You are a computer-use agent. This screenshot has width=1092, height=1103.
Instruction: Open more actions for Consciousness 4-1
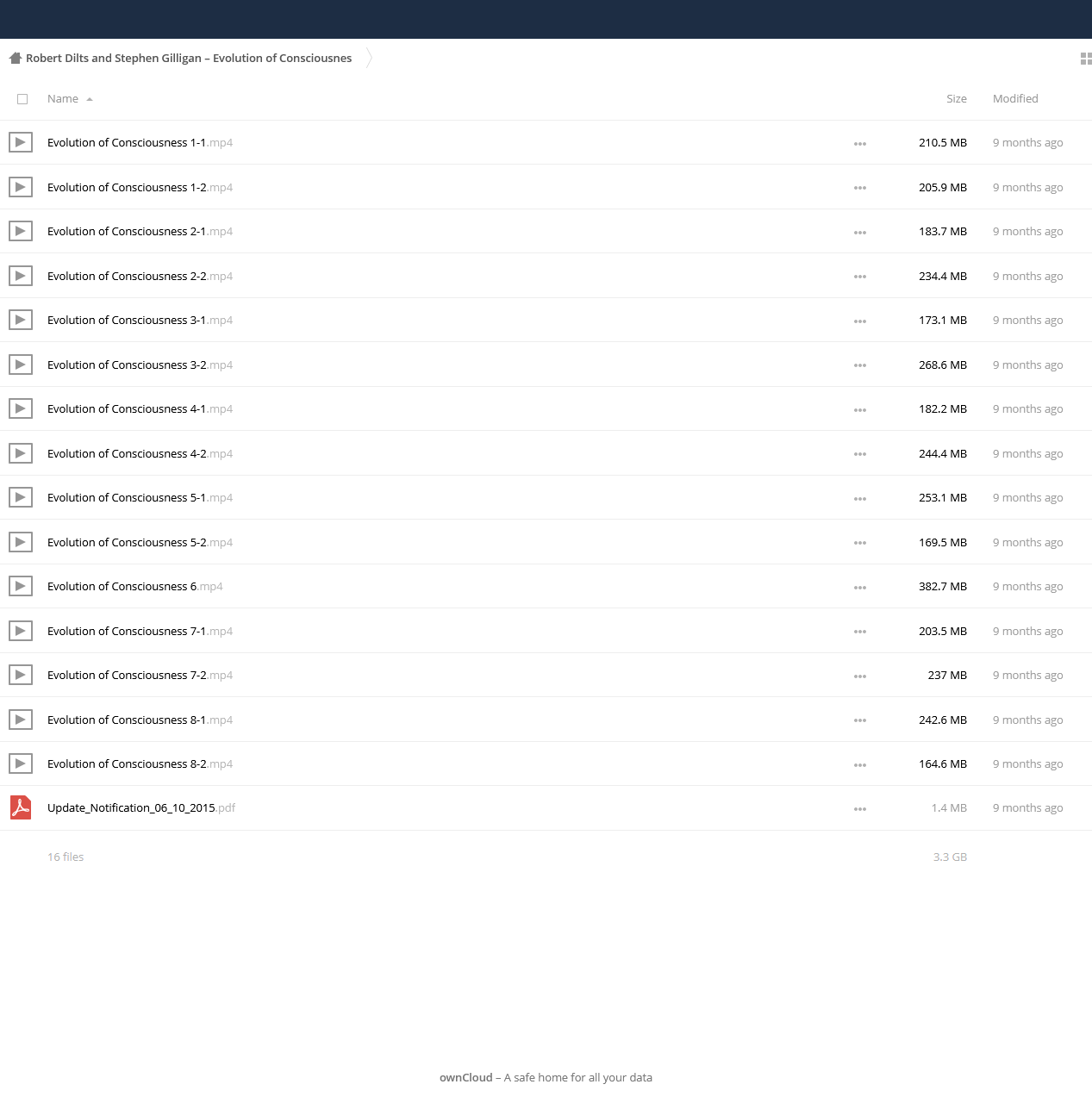click(x=860, y=410)
